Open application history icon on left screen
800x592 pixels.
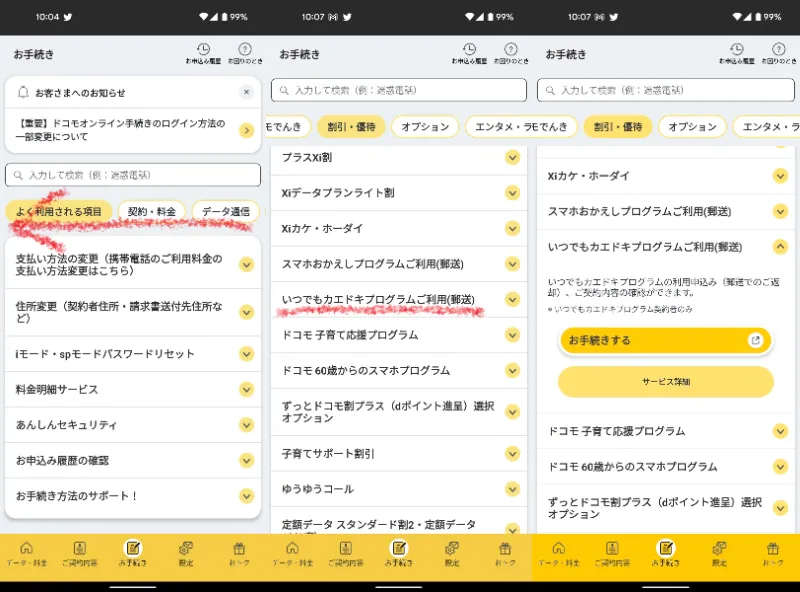(203, 53)
